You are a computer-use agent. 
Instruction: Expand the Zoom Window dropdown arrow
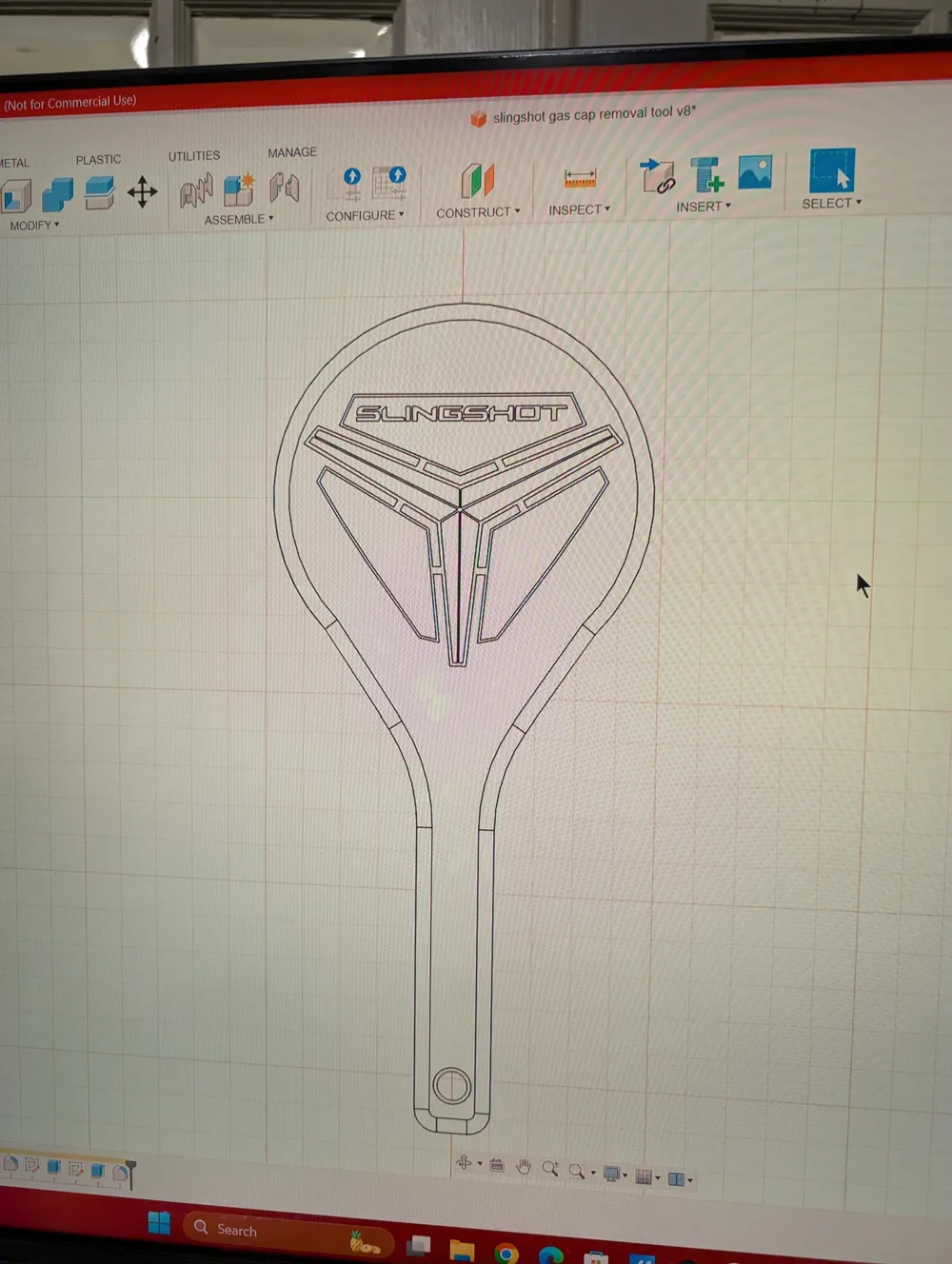[592, 1173]
